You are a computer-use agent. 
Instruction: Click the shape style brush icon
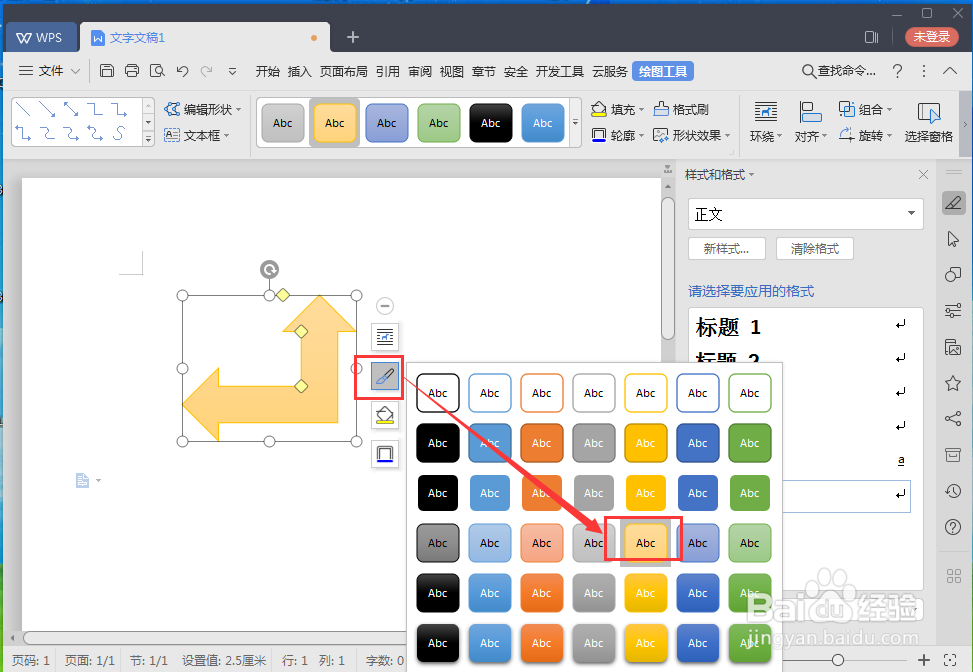click(385, 377)
